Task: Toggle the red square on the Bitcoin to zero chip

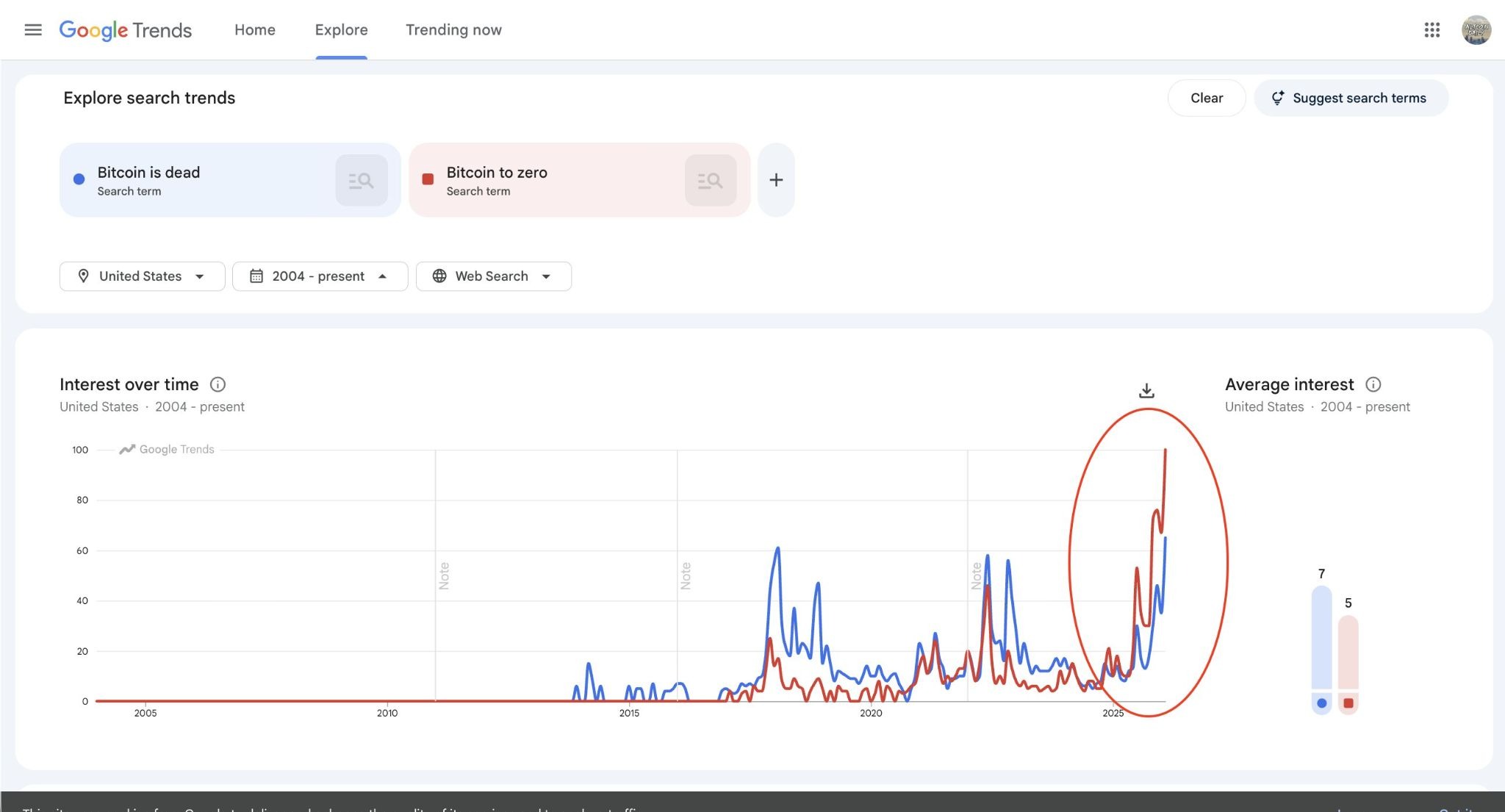Action: click(428, 179)
